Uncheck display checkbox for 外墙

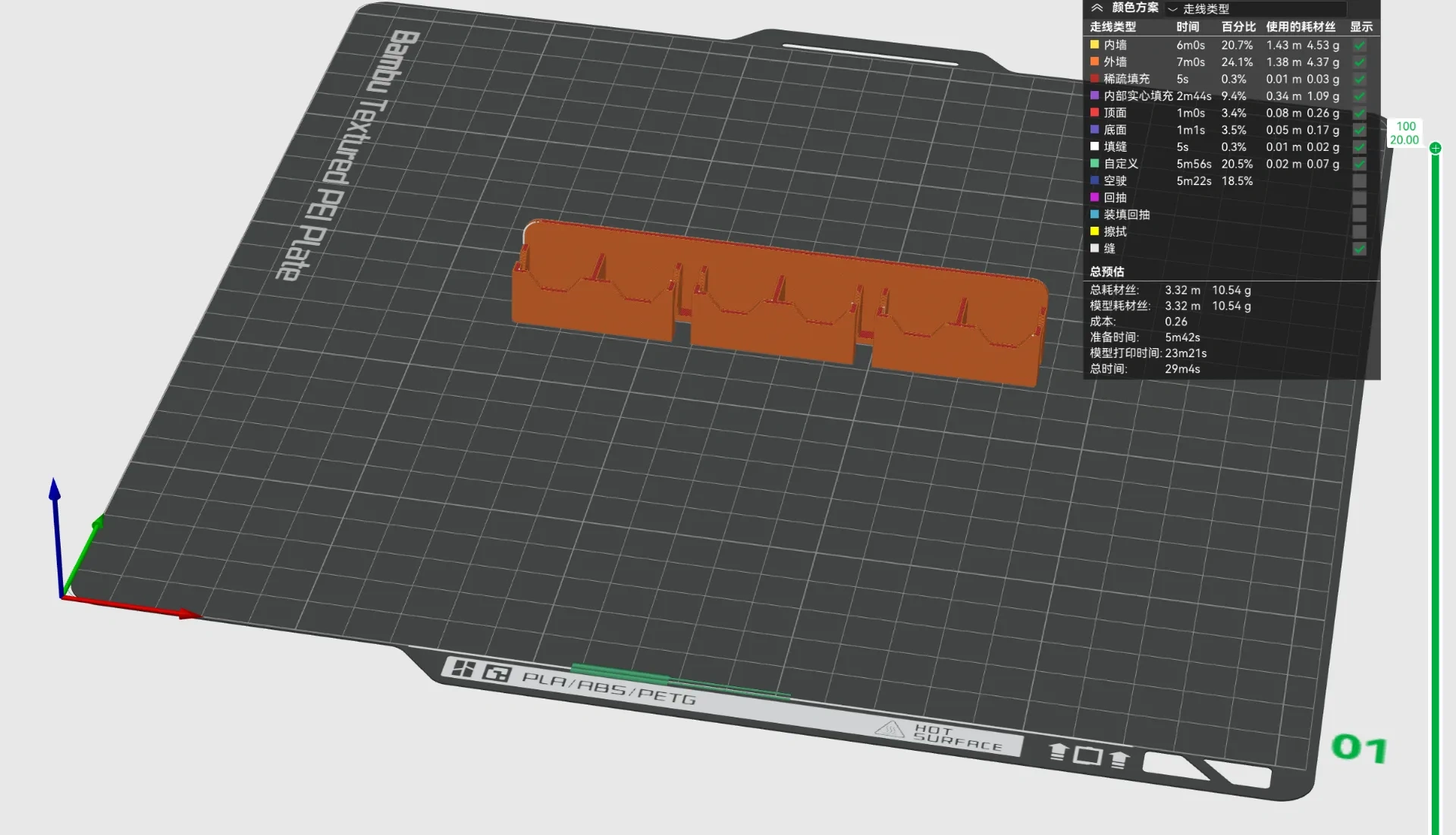pos(1359,62)
